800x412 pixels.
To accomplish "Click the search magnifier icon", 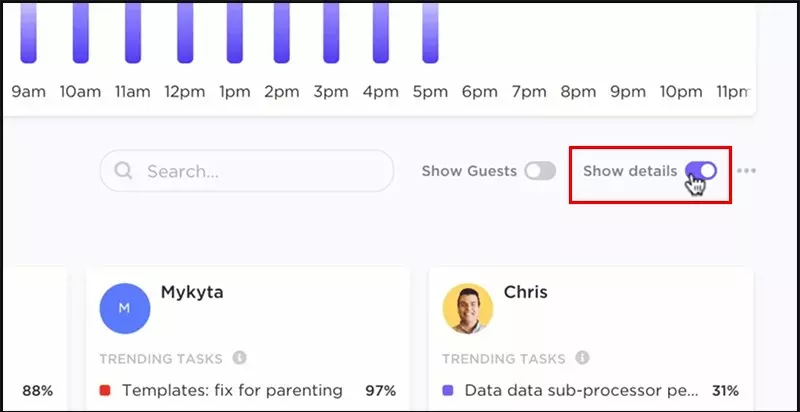I will click(123, 170).
